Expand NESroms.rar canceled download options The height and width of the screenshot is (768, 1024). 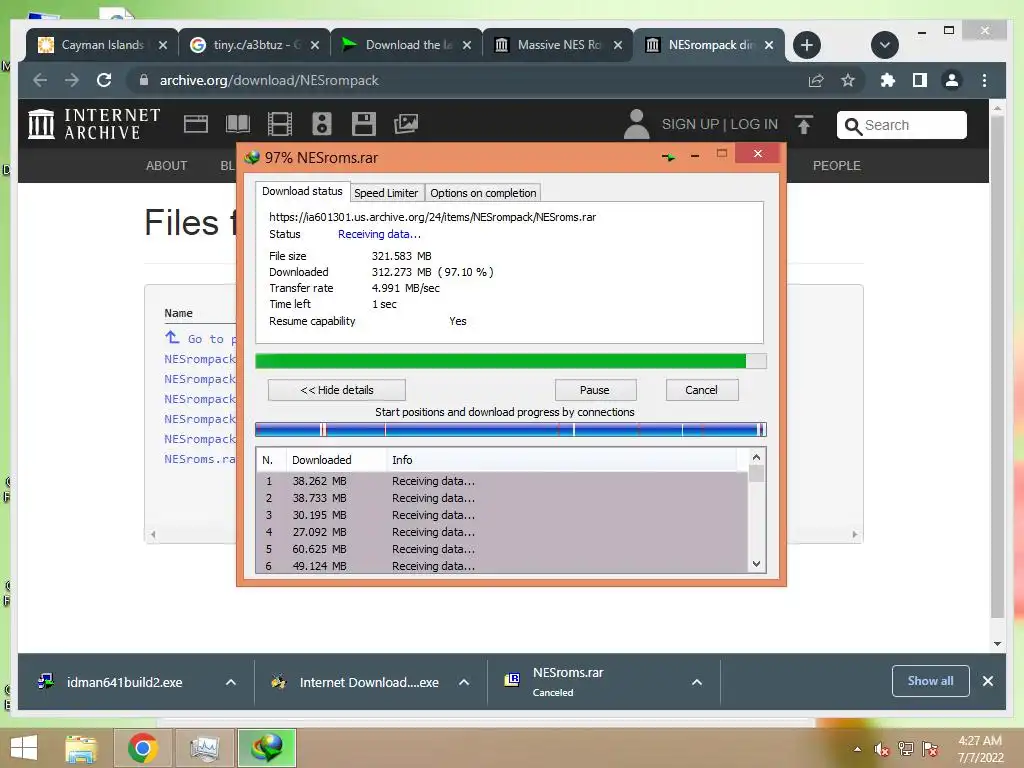tap(697, 682)
